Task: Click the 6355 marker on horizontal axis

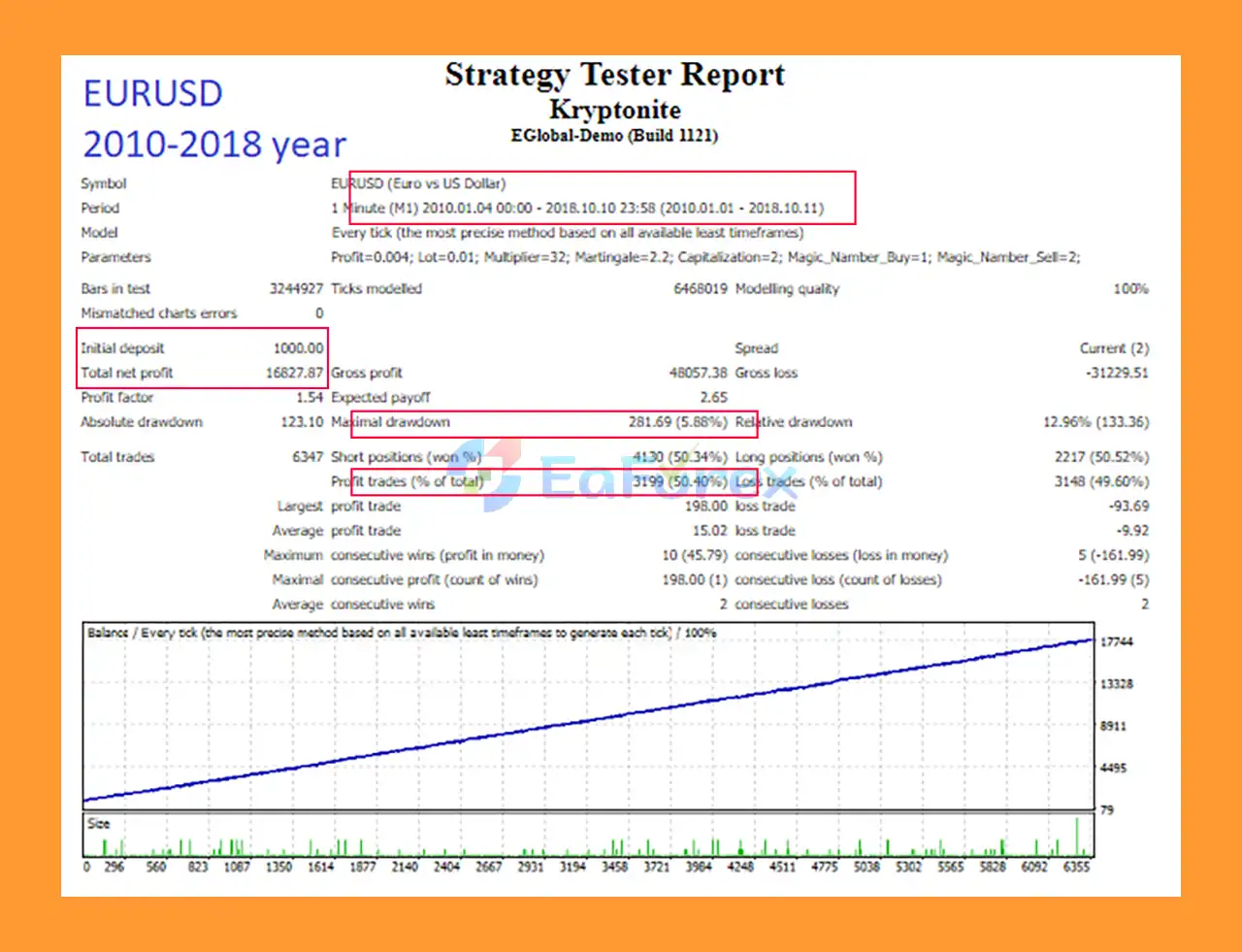Action: pos(1076,867)
